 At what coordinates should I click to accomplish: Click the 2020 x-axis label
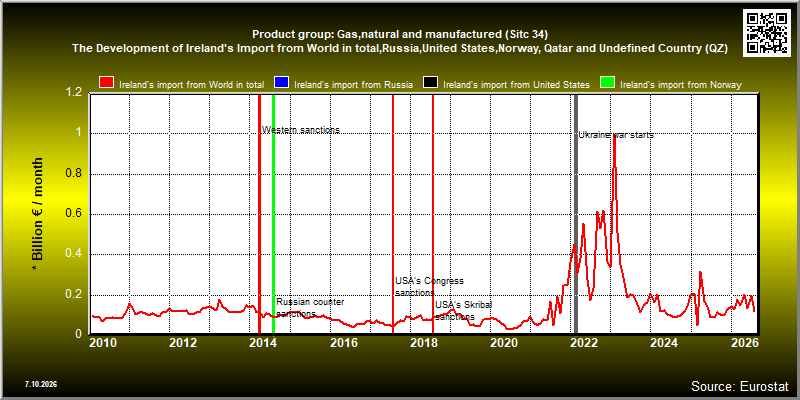pyautogui.click(x=504, y=343)
